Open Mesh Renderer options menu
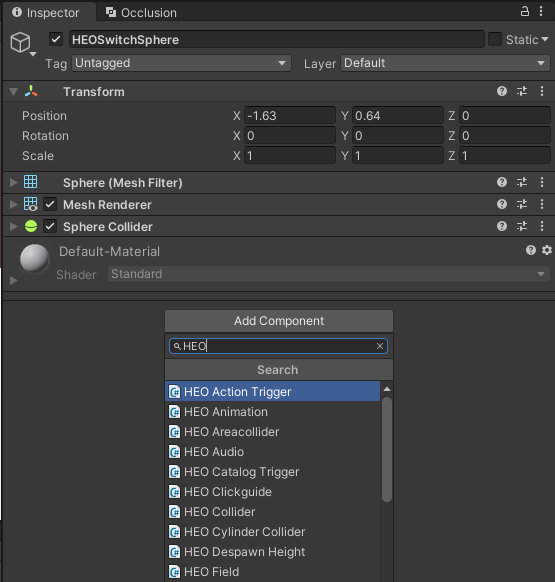 [x=542, y=204]
